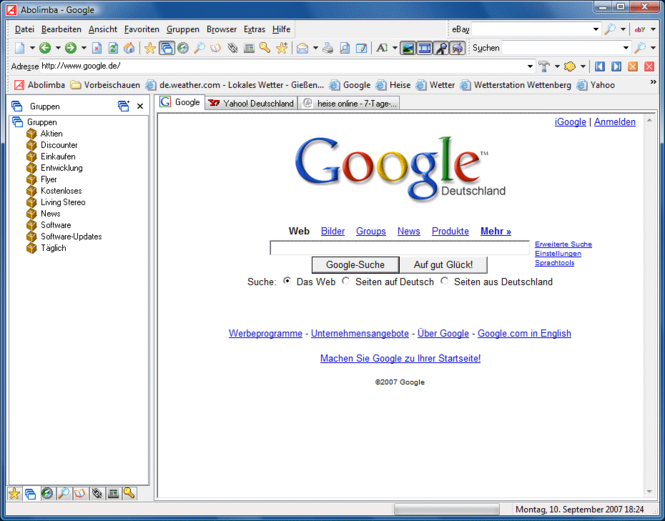Click the hammer tool icon beside address bar
Viewport: 665px width, 521px height.
(x=544, y=67)
